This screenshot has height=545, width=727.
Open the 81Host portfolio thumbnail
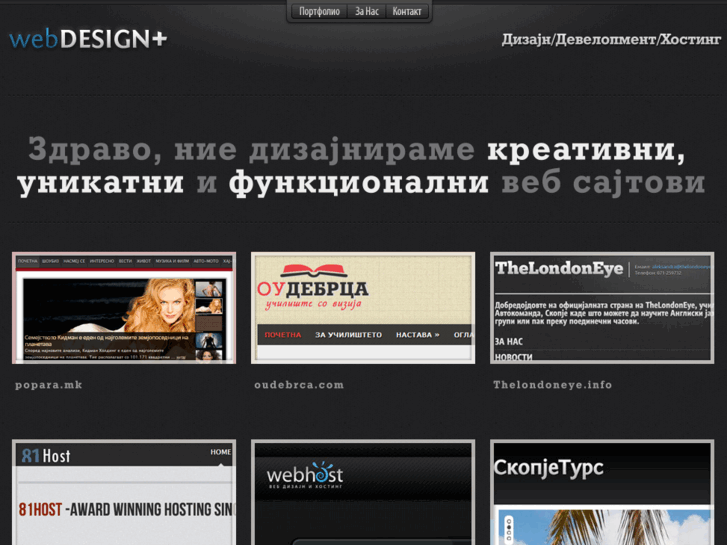click(x=124, y=492)
